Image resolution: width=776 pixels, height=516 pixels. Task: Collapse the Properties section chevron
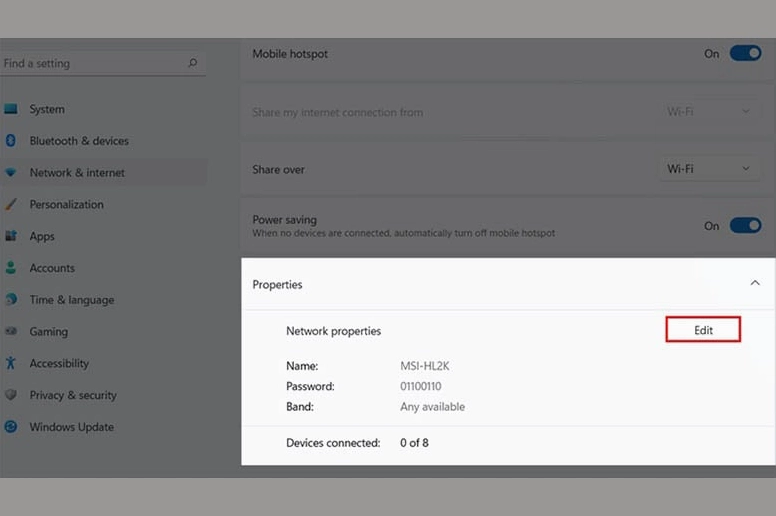pyautogui.click(x=755, y=284)
